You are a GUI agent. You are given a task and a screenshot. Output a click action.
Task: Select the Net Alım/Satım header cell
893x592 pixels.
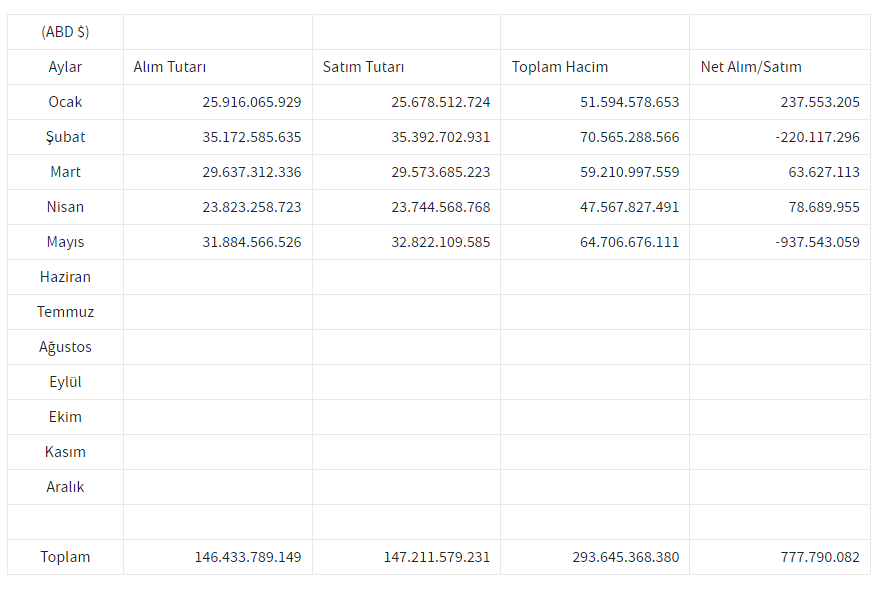coord(751,67)
